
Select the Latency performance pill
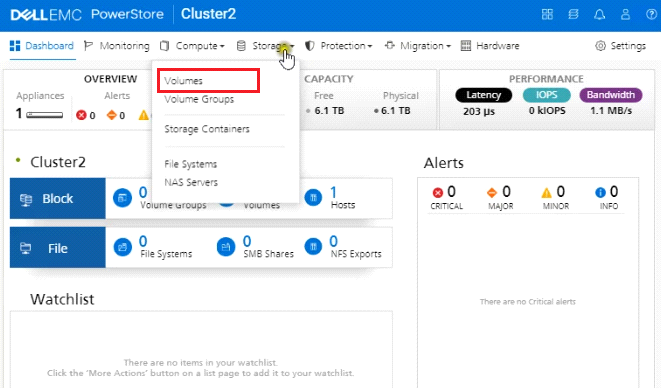484,95
